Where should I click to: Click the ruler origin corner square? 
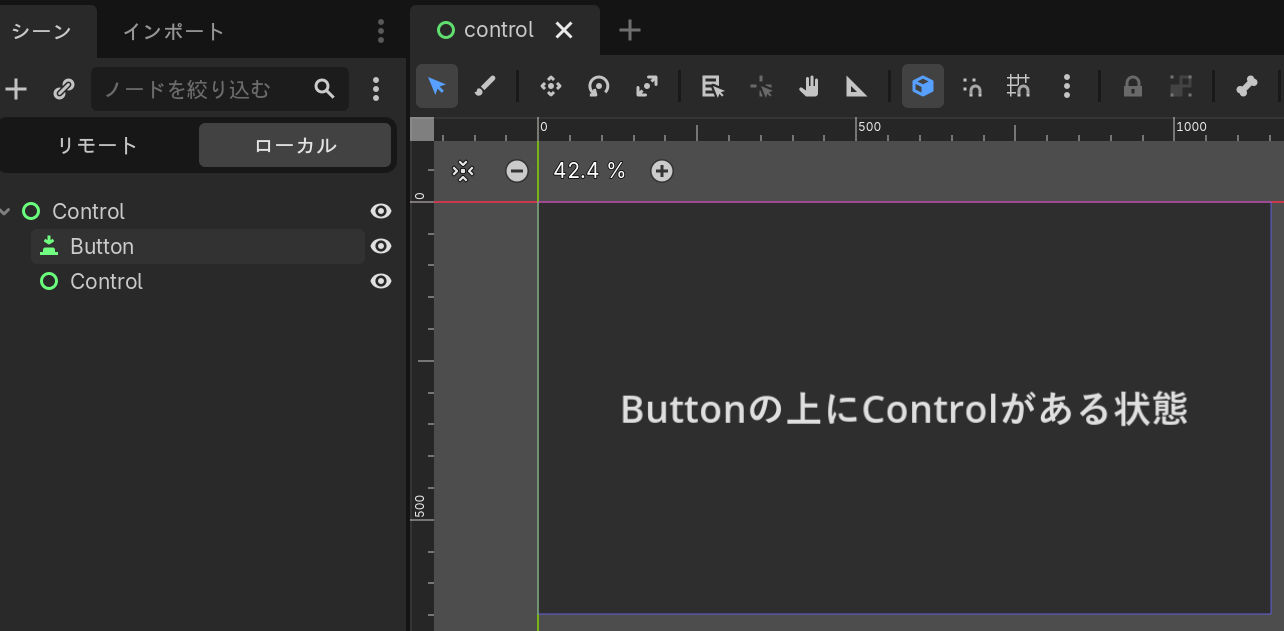point(422,129)
